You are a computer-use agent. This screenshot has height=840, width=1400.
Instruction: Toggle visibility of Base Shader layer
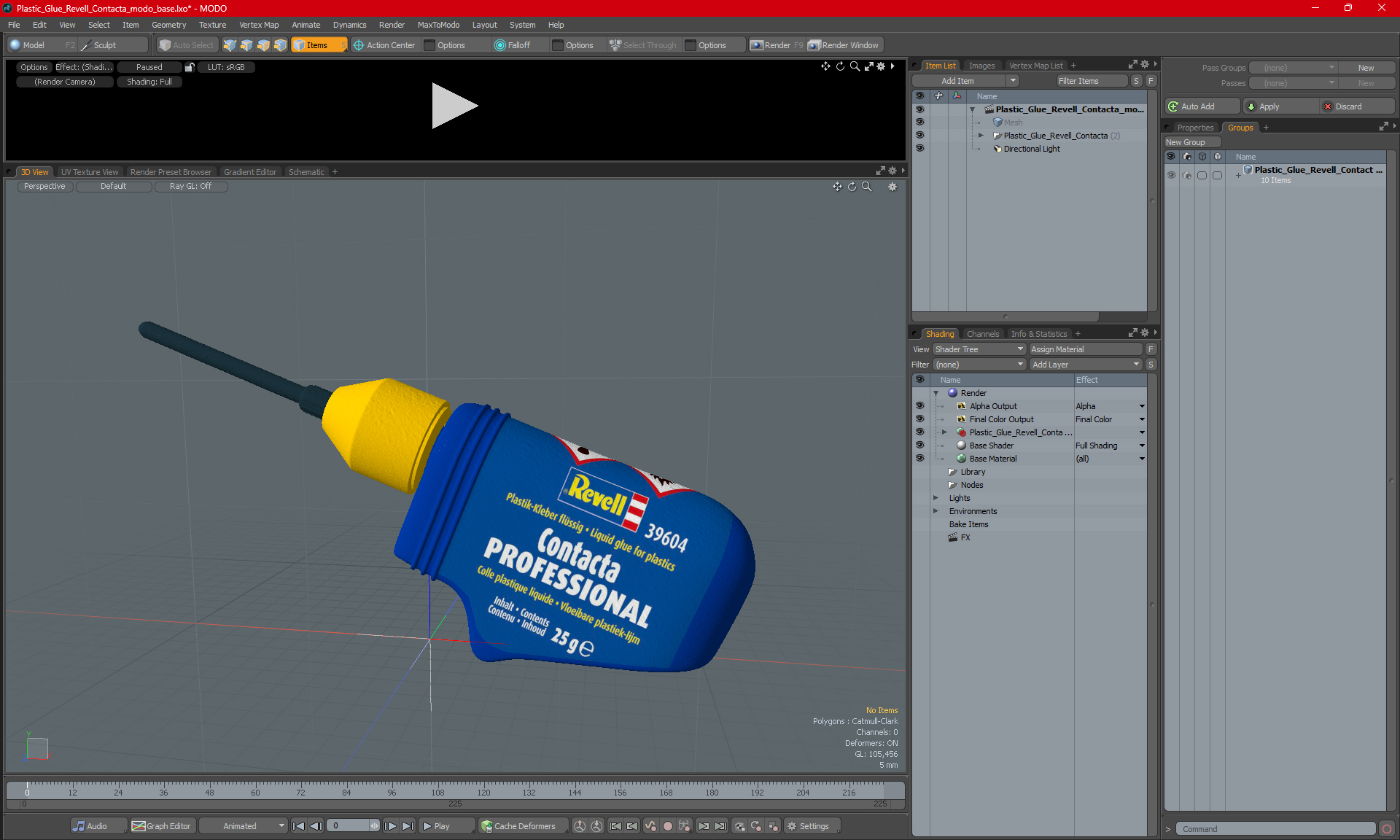point(919,446)
